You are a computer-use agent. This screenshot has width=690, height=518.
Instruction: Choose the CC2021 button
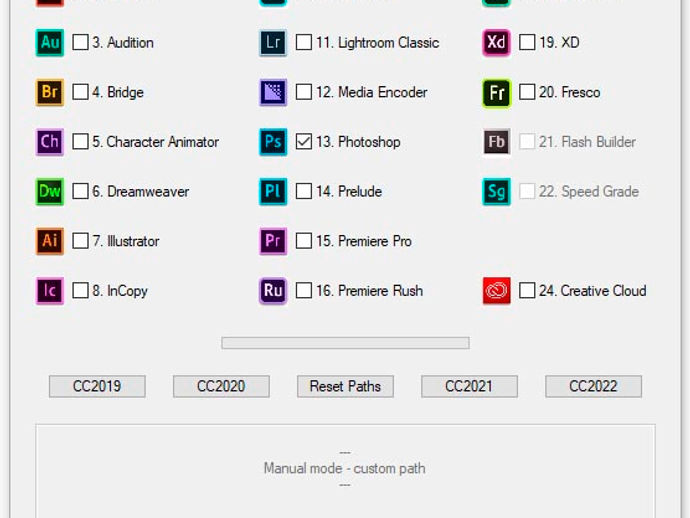pos(470,386)
